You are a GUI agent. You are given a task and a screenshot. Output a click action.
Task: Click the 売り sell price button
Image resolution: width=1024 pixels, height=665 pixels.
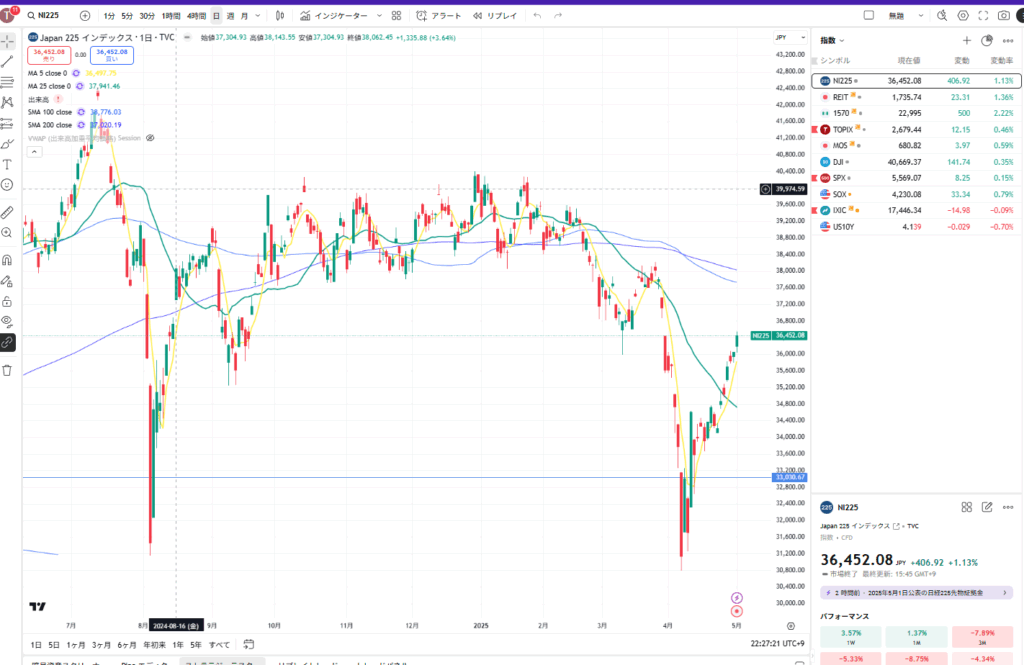tap(49, 55)
